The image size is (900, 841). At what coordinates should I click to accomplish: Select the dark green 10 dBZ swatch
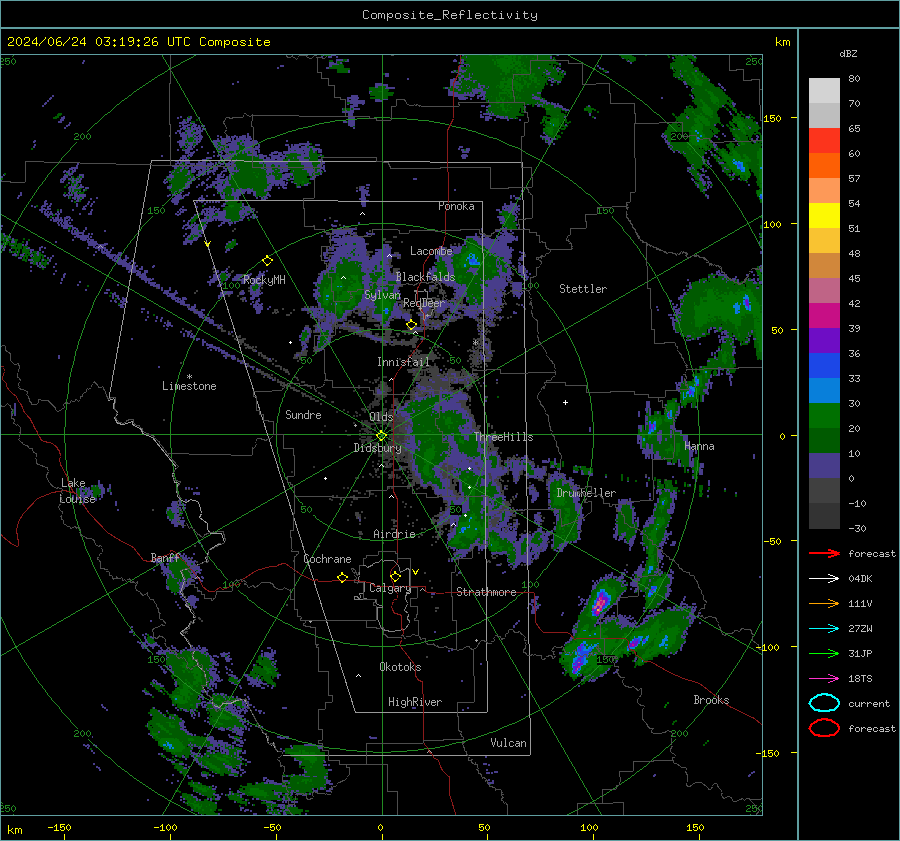click(x=824, y=441)
